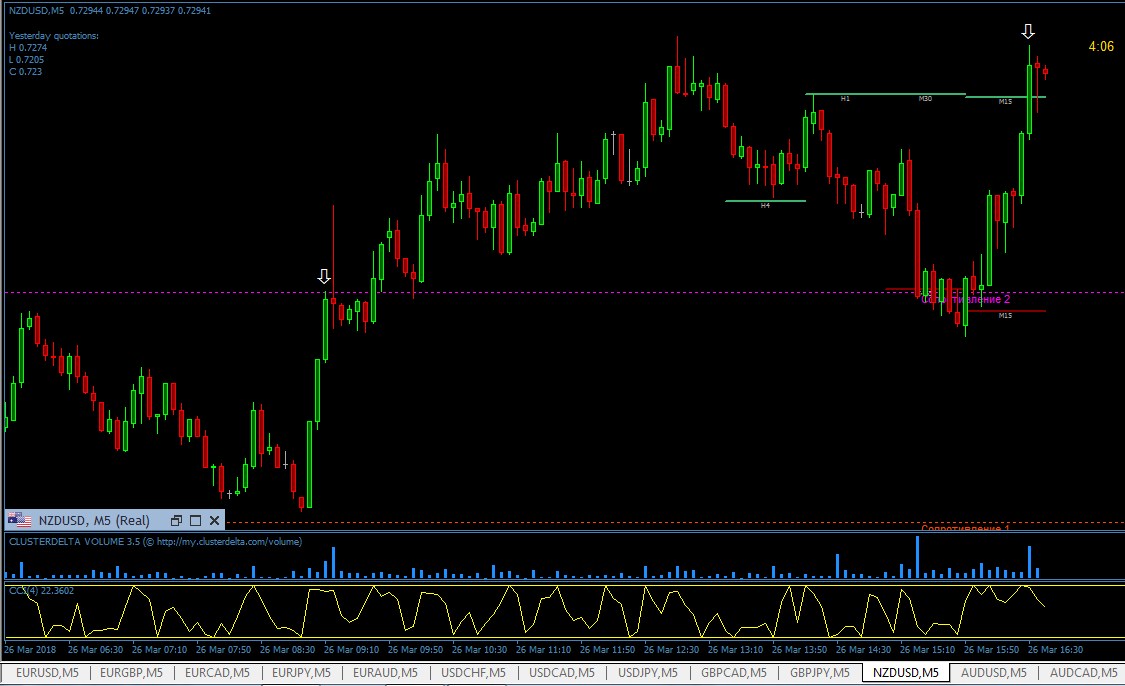Viewport: 1125px width, 686px height.
Task: Click the '26 Mar 10:30' time axis label
Action: 479,649
